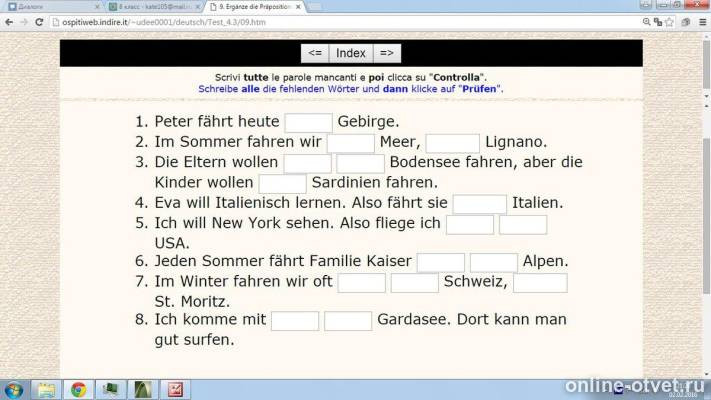Image resolution: width=711 pixels, height=400 pixels.
Task: Click second blank in sentence 5 before USA
Action: pyautogui.click(x=523, y=224)
